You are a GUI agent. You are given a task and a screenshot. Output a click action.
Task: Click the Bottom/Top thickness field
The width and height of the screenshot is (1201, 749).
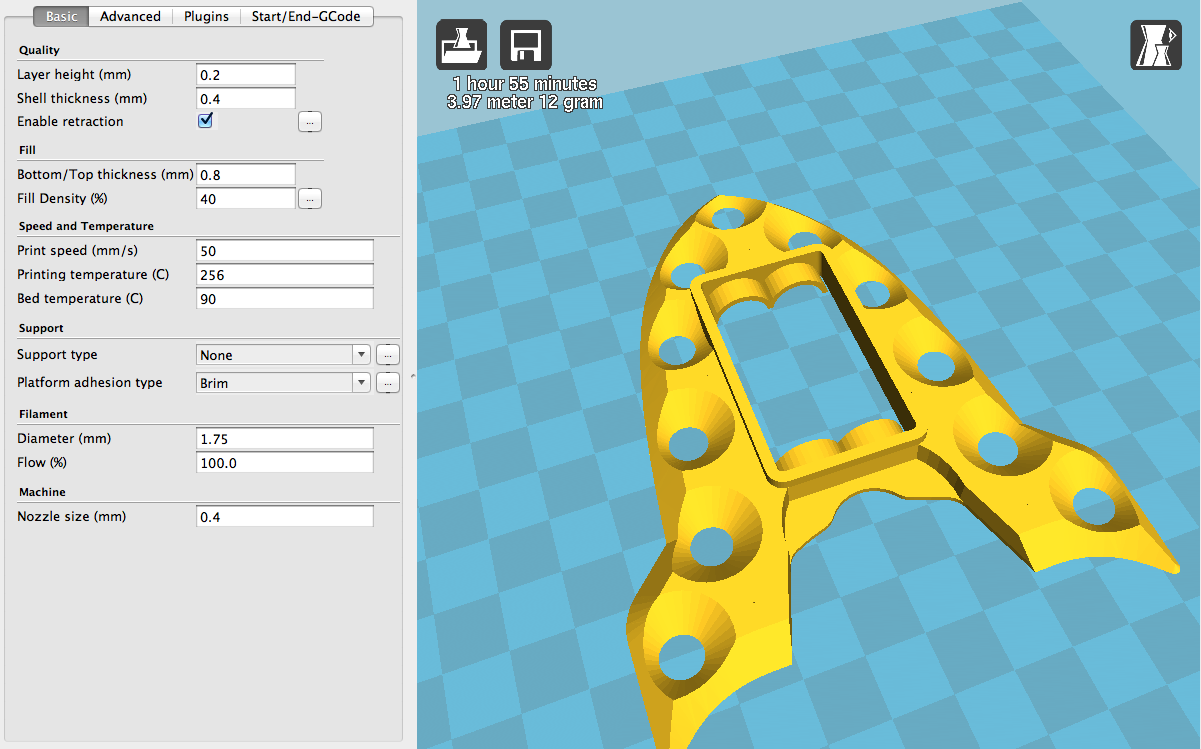coord(246,174)
